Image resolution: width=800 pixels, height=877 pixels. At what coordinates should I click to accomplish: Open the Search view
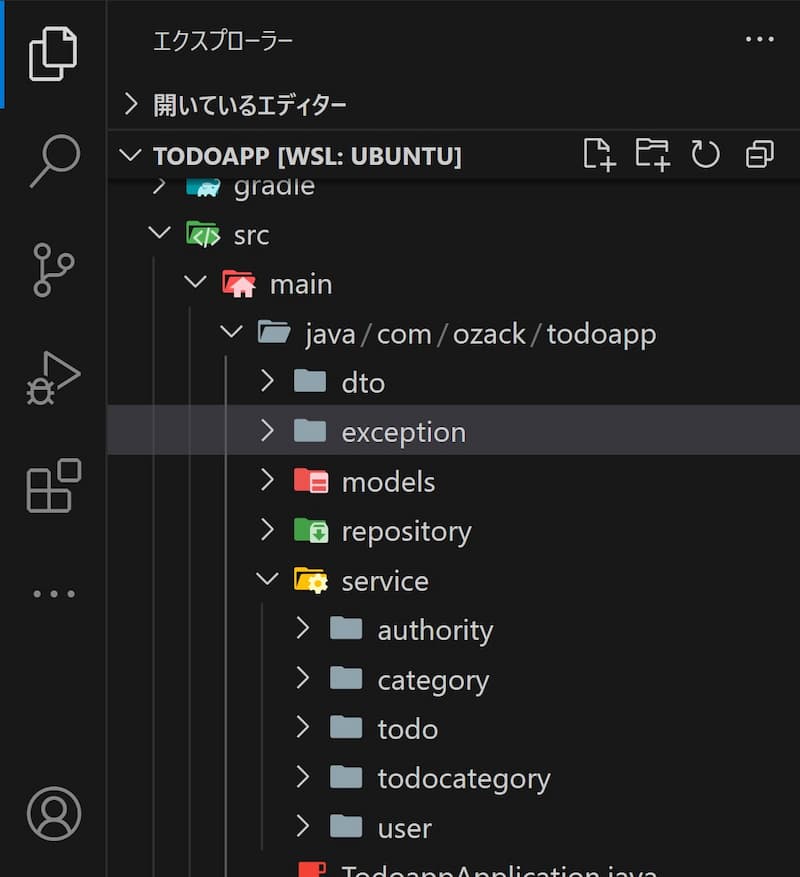pos(54,161)
